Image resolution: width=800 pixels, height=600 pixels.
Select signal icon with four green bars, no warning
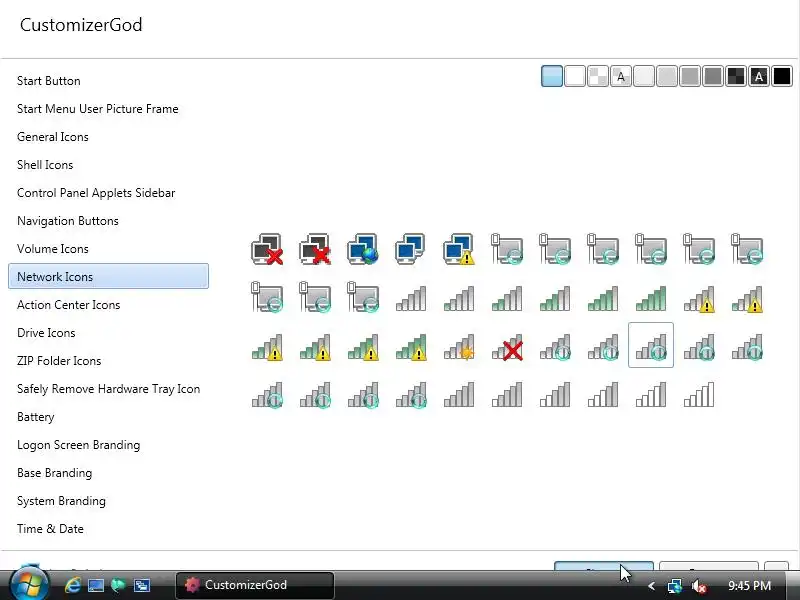point(603,298)
